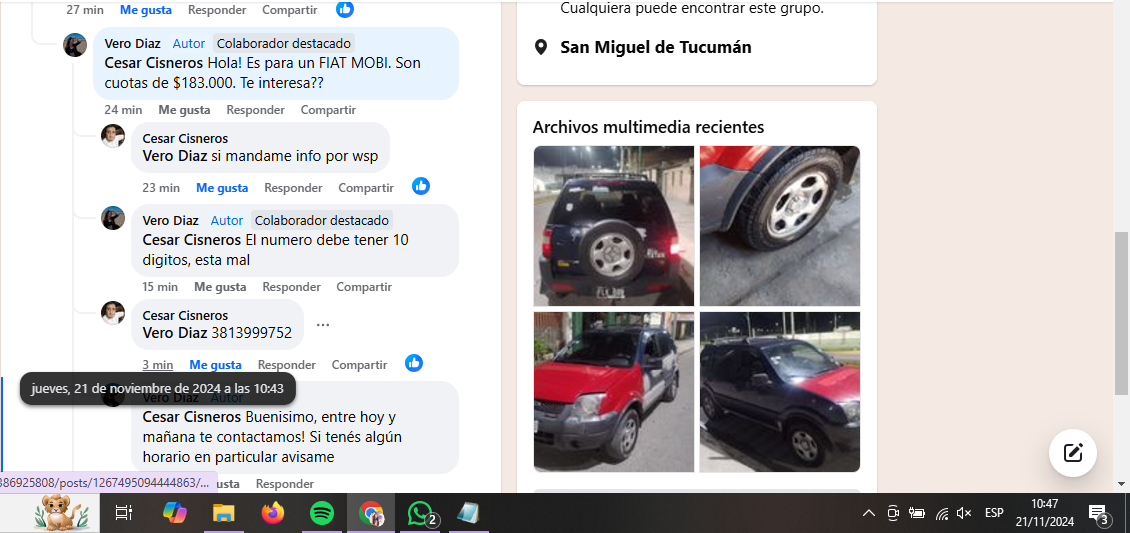Click the like reaction beside the phone number comment
1130x533 pixels.
point(414,363)
